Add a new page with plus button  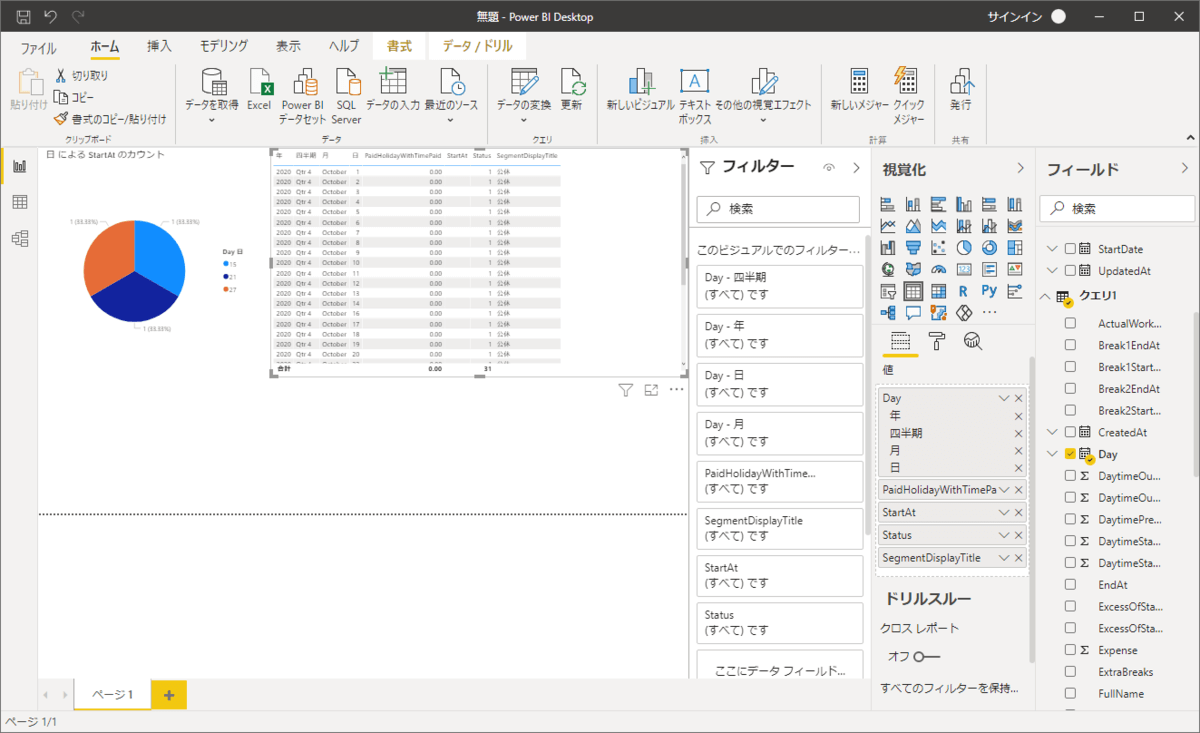[168, 694]
